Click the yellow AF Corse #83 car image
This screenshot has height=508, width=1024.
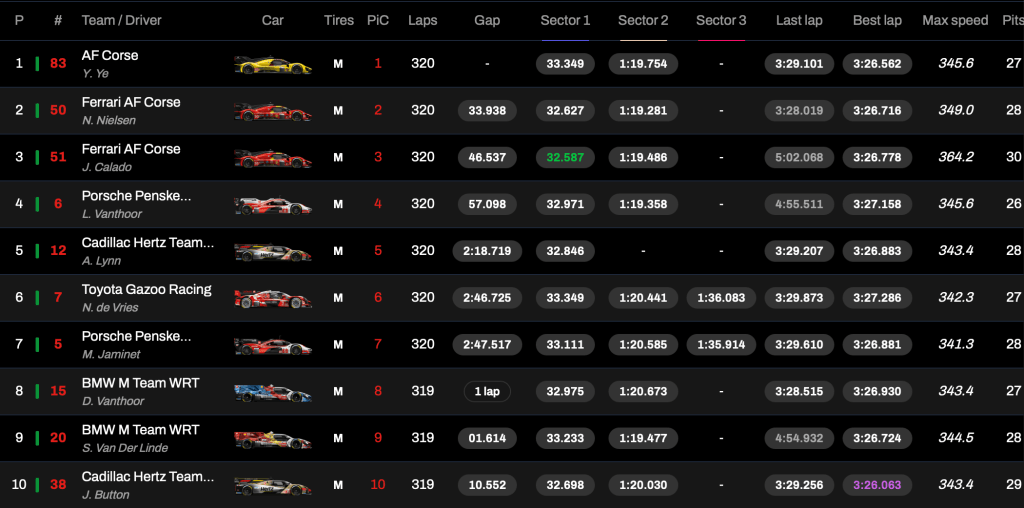273,65
